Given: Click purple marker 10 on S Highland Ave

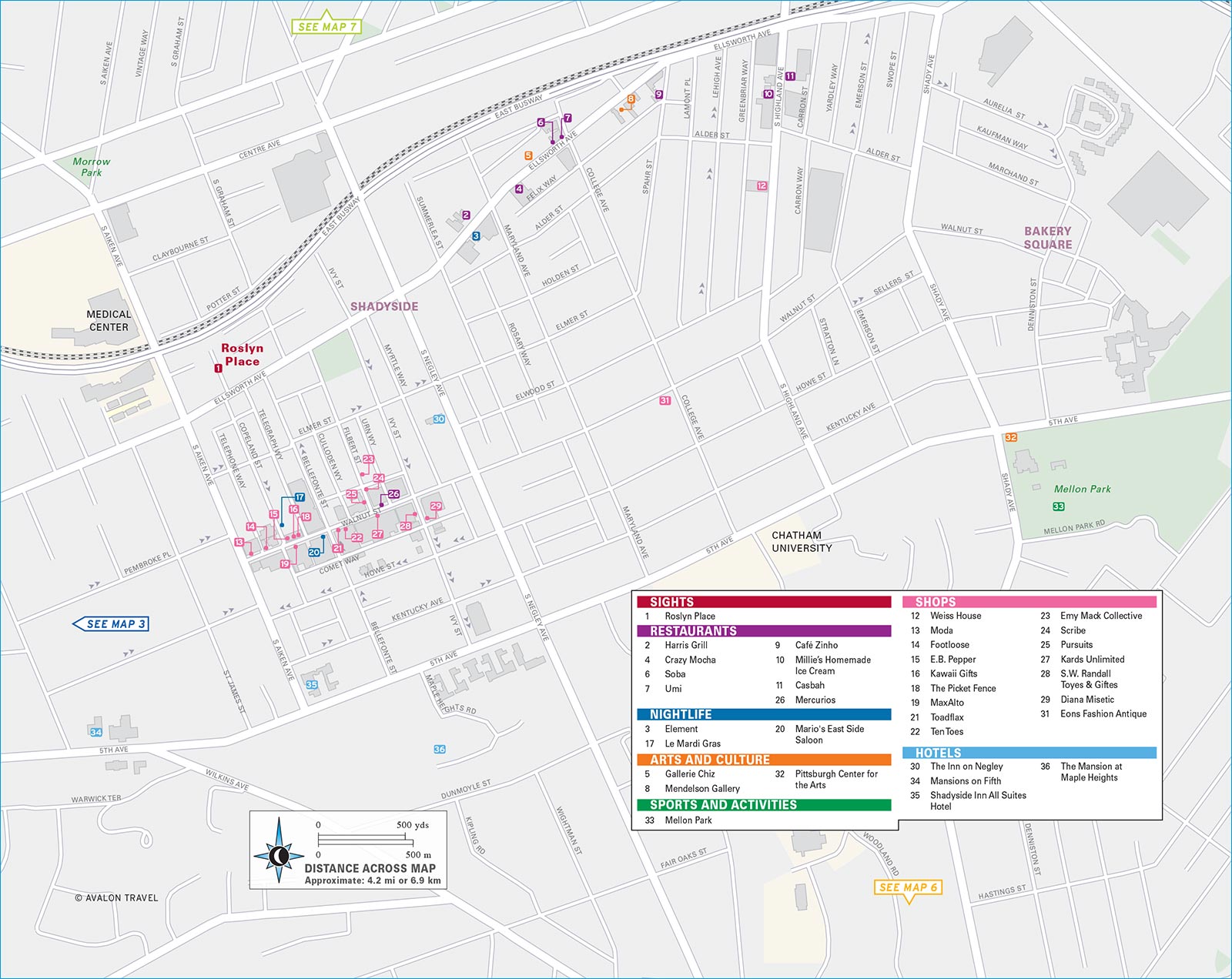Looking at the screenshot, I should coord(768,94).
